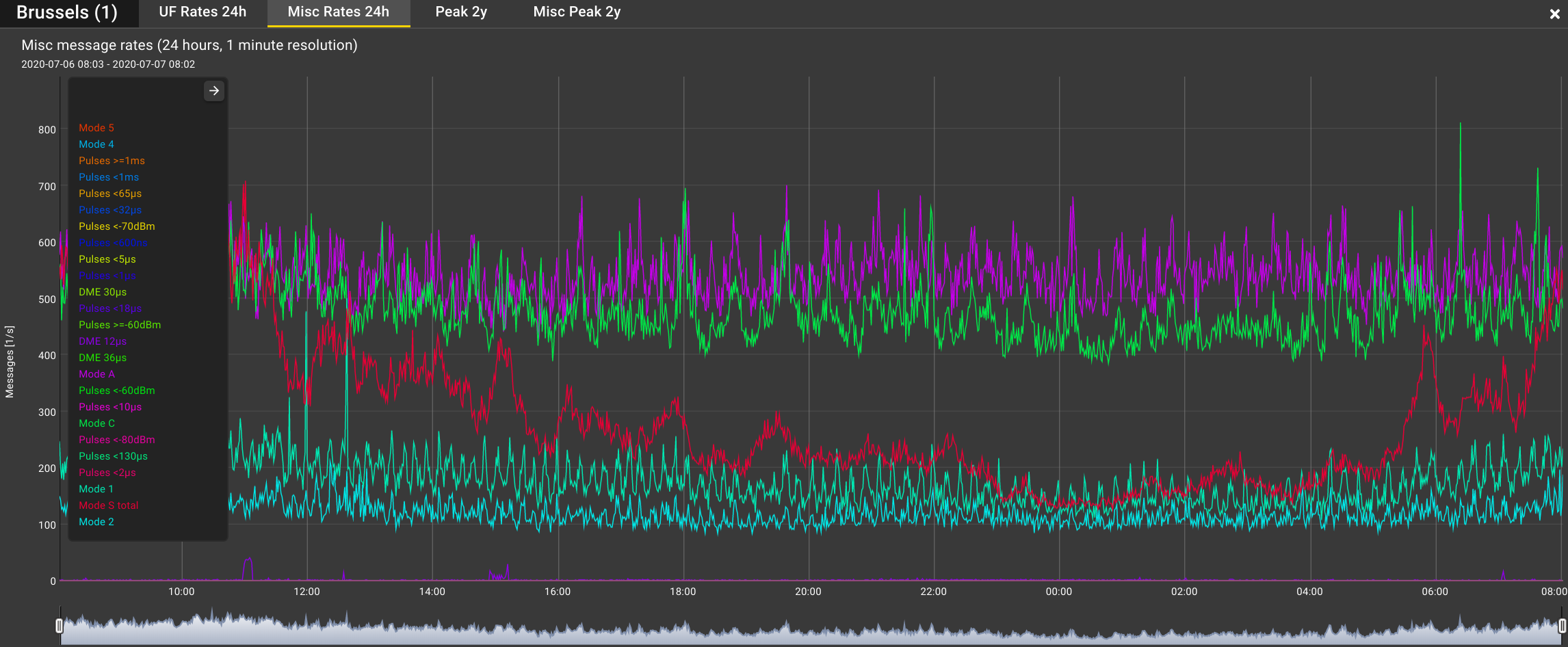Hide the Mode A trace

96,374
